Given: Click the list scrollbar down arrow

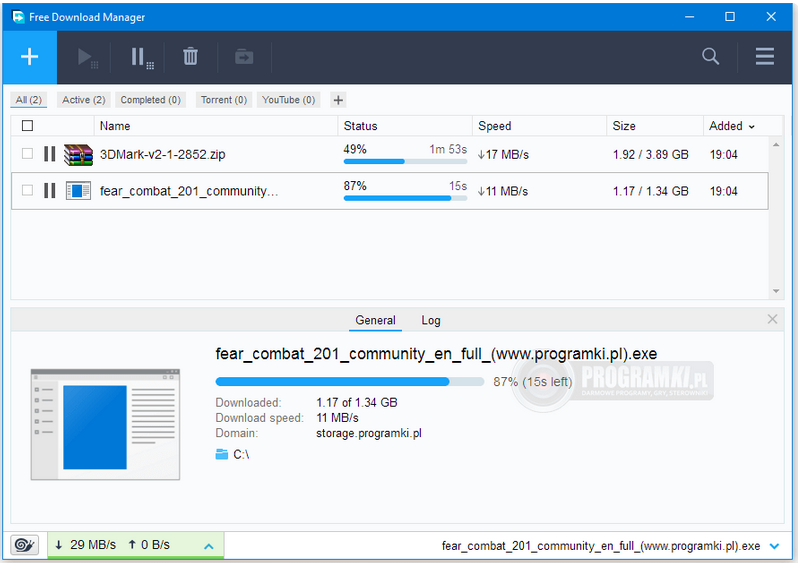Looking at the screenshot, I should pyautogui.click(x=776, y=291).
